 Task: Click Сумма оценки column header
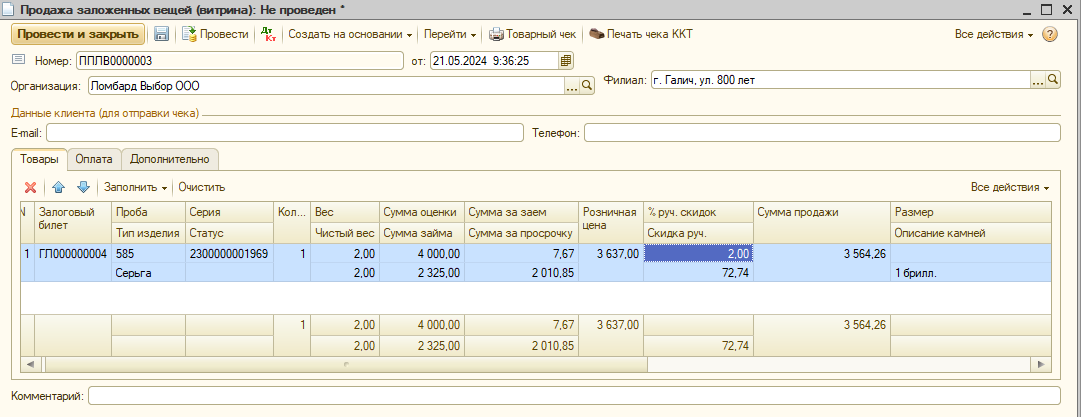(422, 212)
